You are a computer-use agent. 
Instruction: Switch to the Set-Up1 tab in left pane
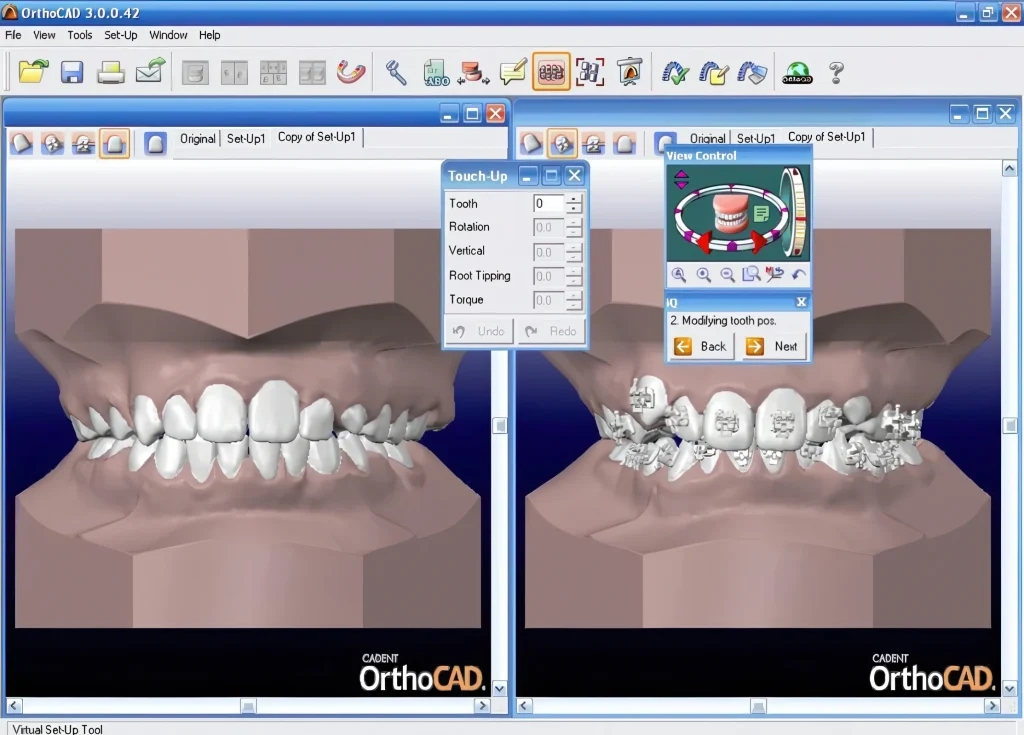click(x=246, y=139)
